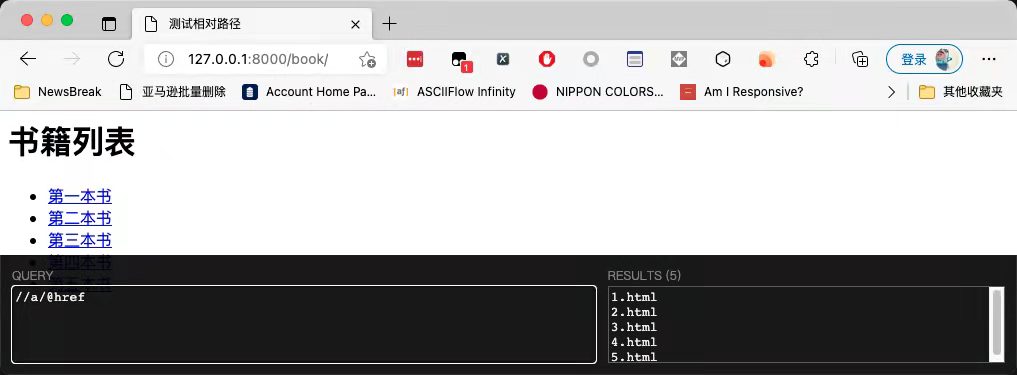The width and height of the screenshot is (1017, 375).
Task: Click the 4.html result line
Action: click(x=634, y=342)
